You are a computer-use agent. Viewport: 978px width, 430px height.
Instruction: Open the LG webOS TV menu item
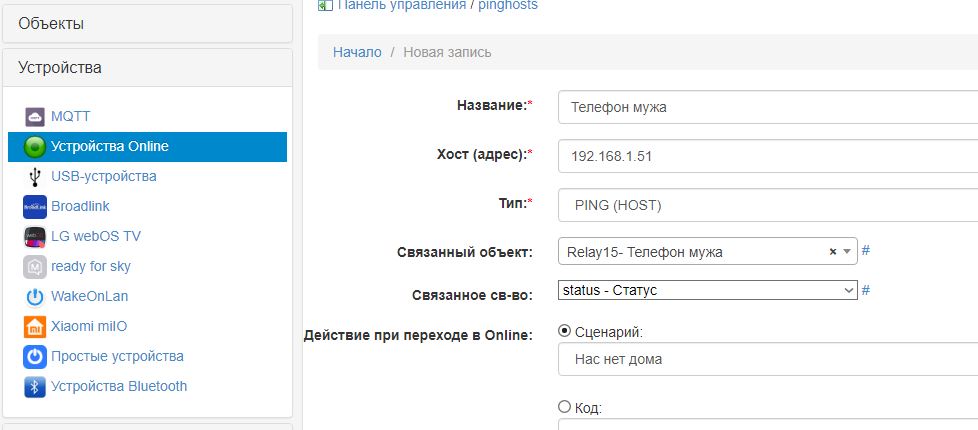click(x=96, y=236)
